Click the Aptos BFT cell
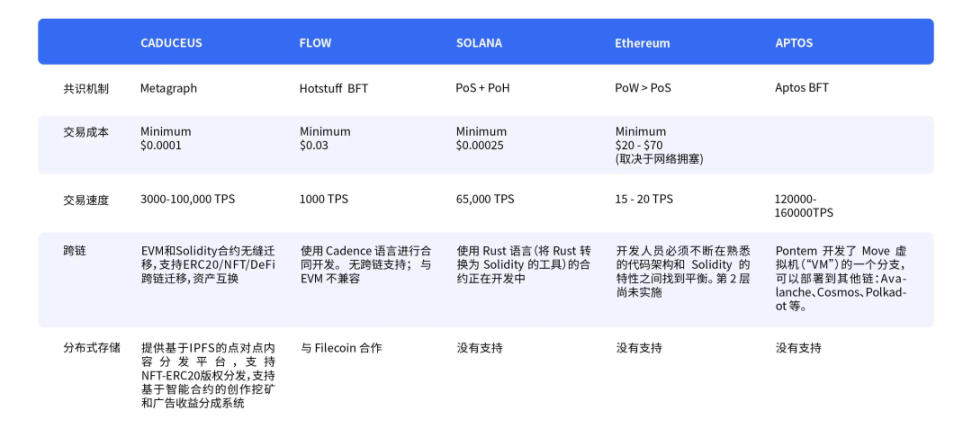This screenshot has height=446, width=972. click(802, 88)
